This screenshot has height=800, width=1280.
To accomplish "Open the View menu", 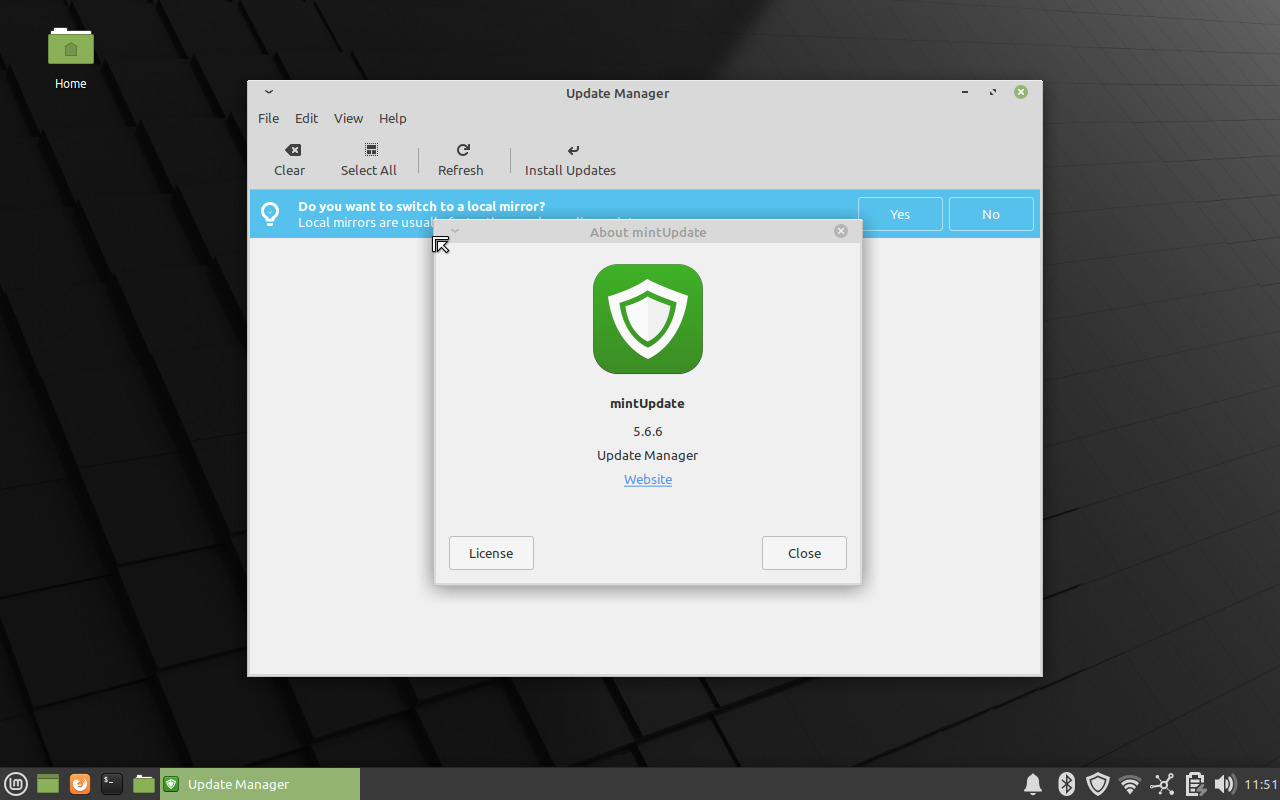I will click(348, 118).
